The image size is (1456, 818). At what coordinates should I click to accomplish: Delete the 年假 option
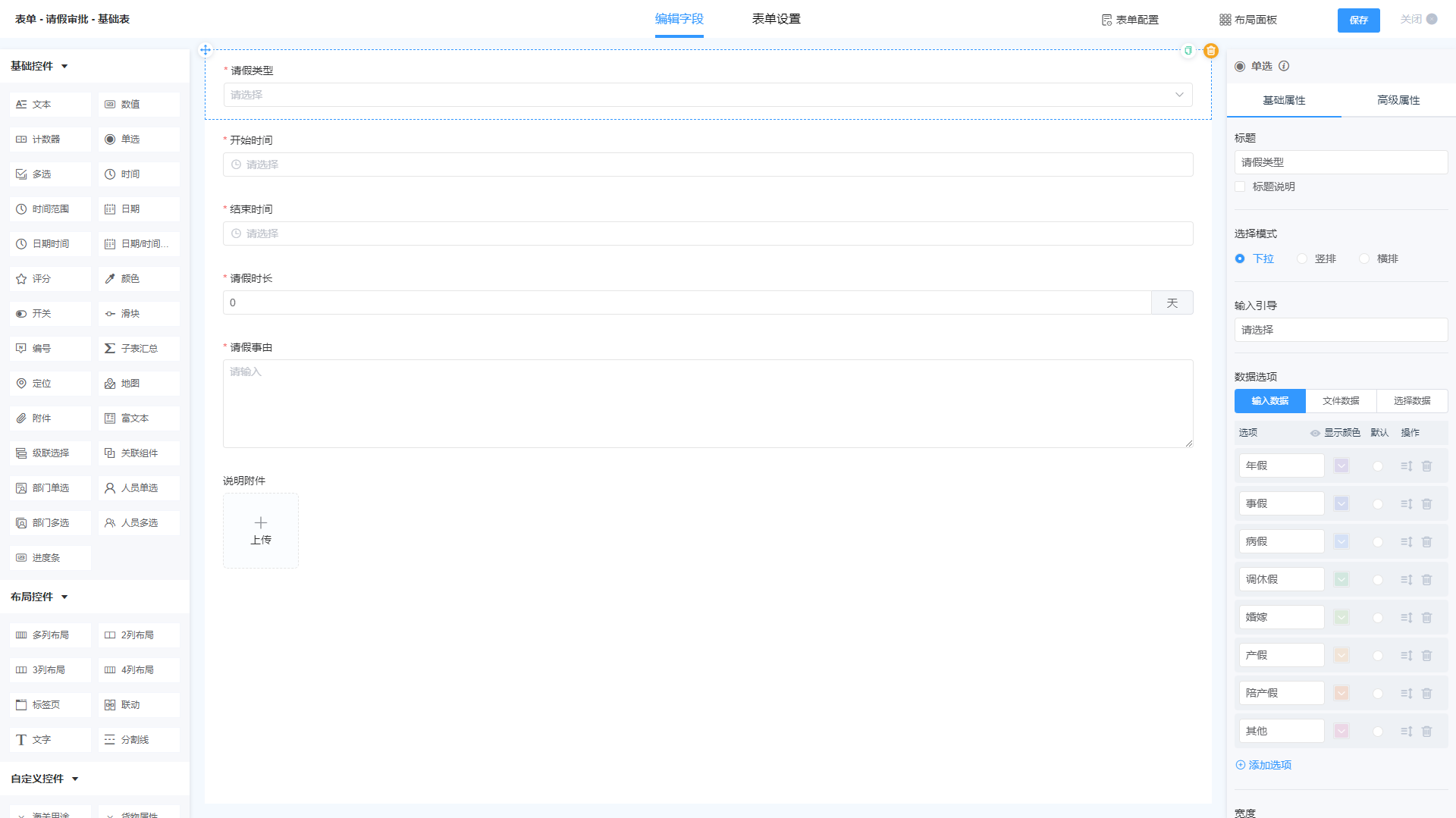pyautogui.click(x=1426, y=466)
